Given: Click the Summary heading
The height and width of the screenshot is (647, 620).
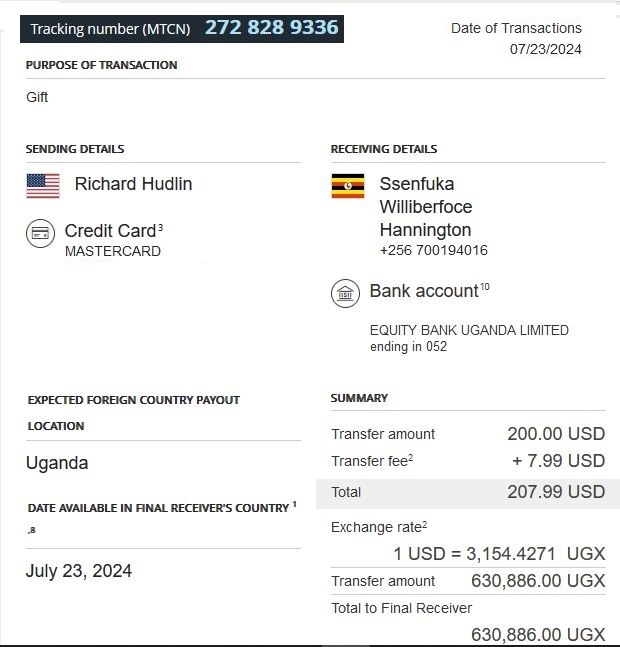Looking at the screenshot, I should (x=359, y=398).
